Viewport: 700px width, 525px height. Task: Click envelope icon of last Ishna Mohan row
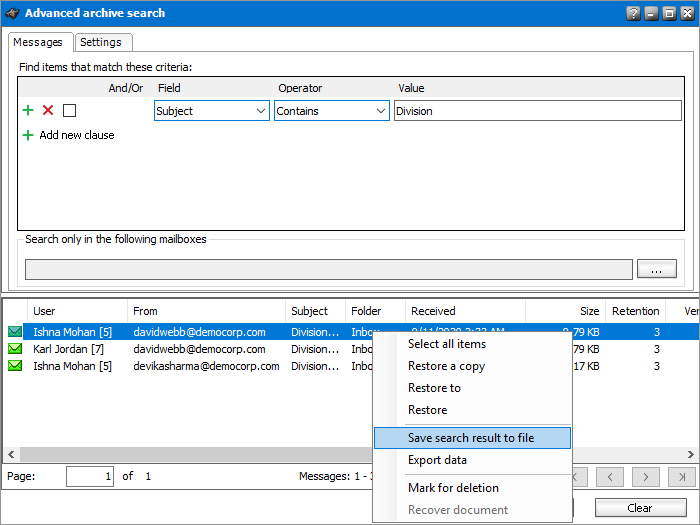[x=15, y=366]
